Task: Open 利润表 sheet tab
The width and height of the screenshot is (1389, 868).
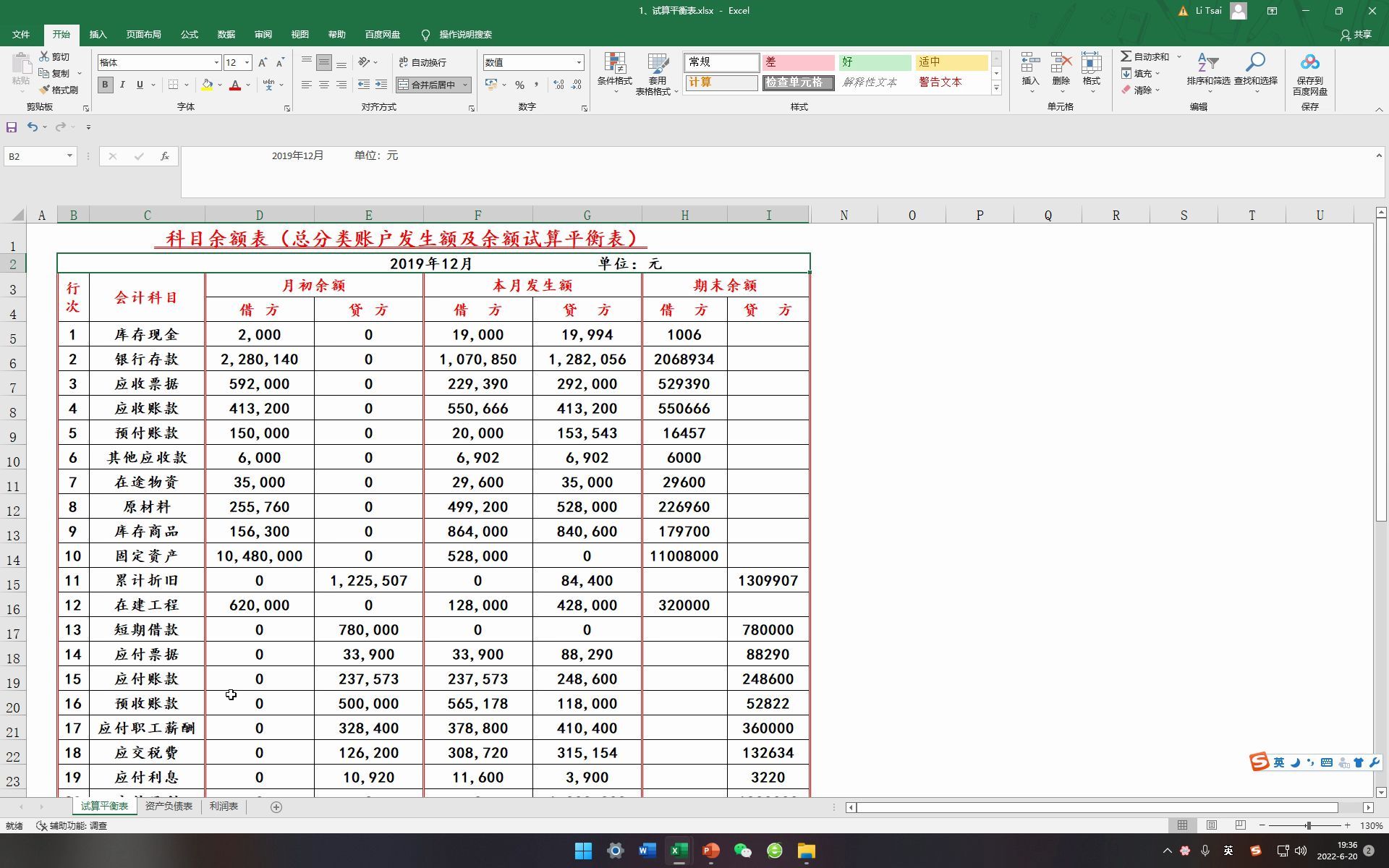Action: tap(224, 807)
